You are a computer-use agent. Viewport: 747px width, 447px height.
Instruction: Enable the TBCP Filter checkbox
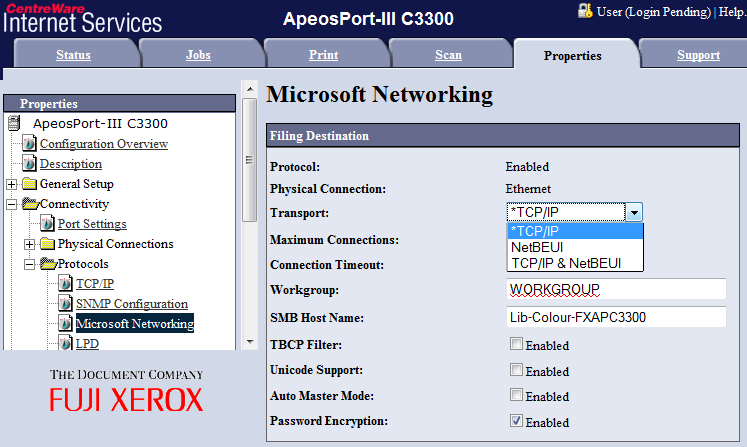516,344
